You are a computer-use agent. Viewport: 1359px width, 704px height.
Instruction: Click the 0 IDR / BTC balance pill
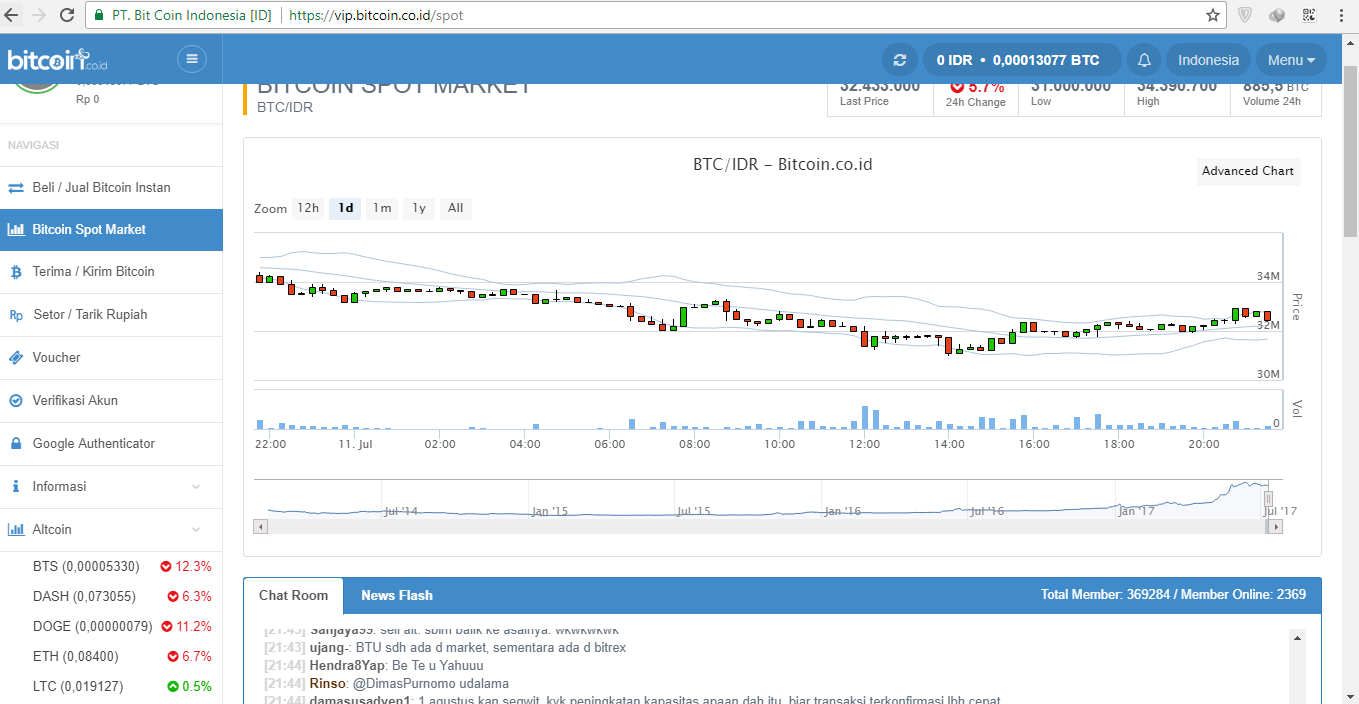1021,60
